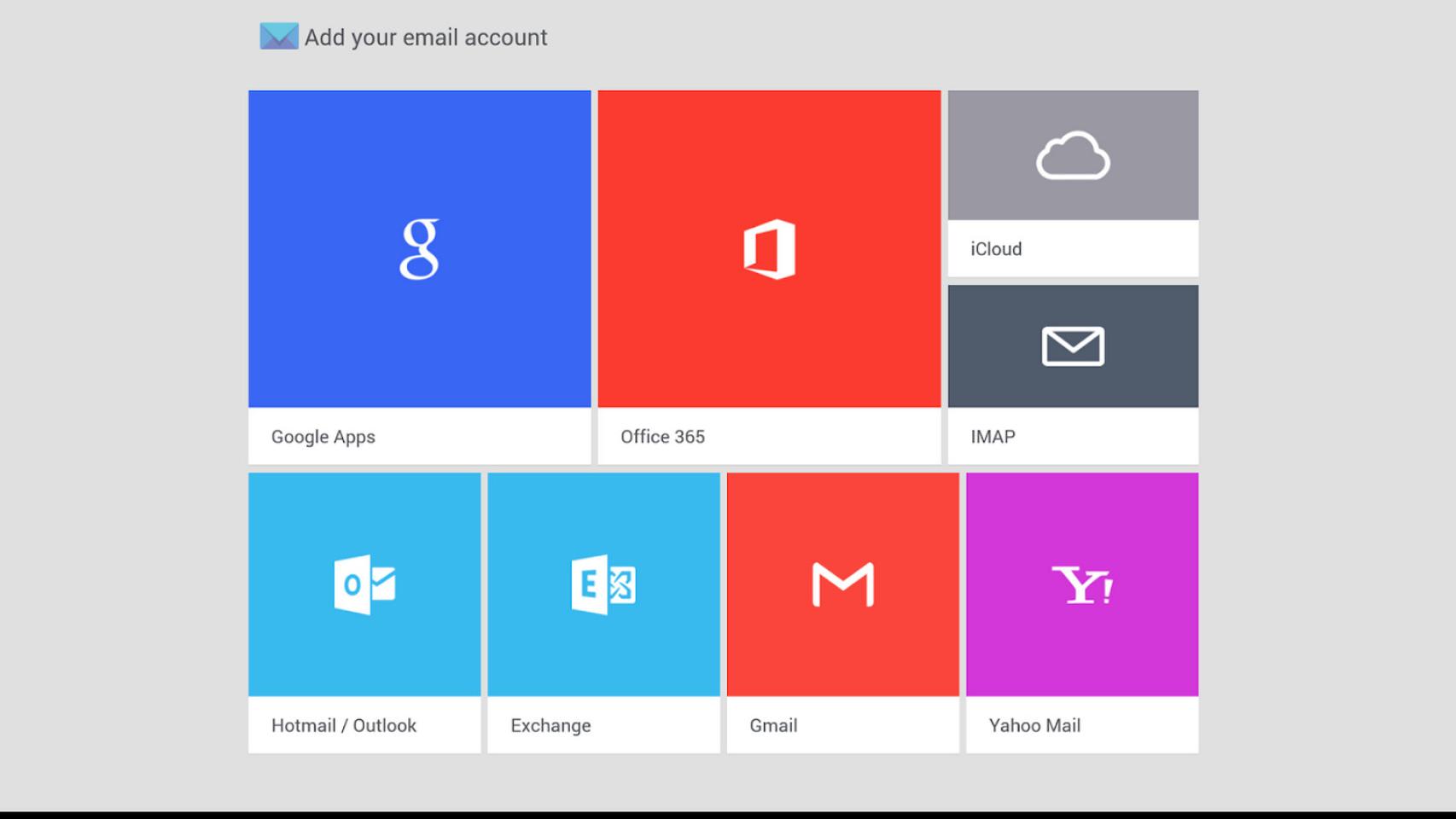Click the Outlook logo icon
Image resolution: width=1456 pixels, height=819 pixels.
(364, 584)
